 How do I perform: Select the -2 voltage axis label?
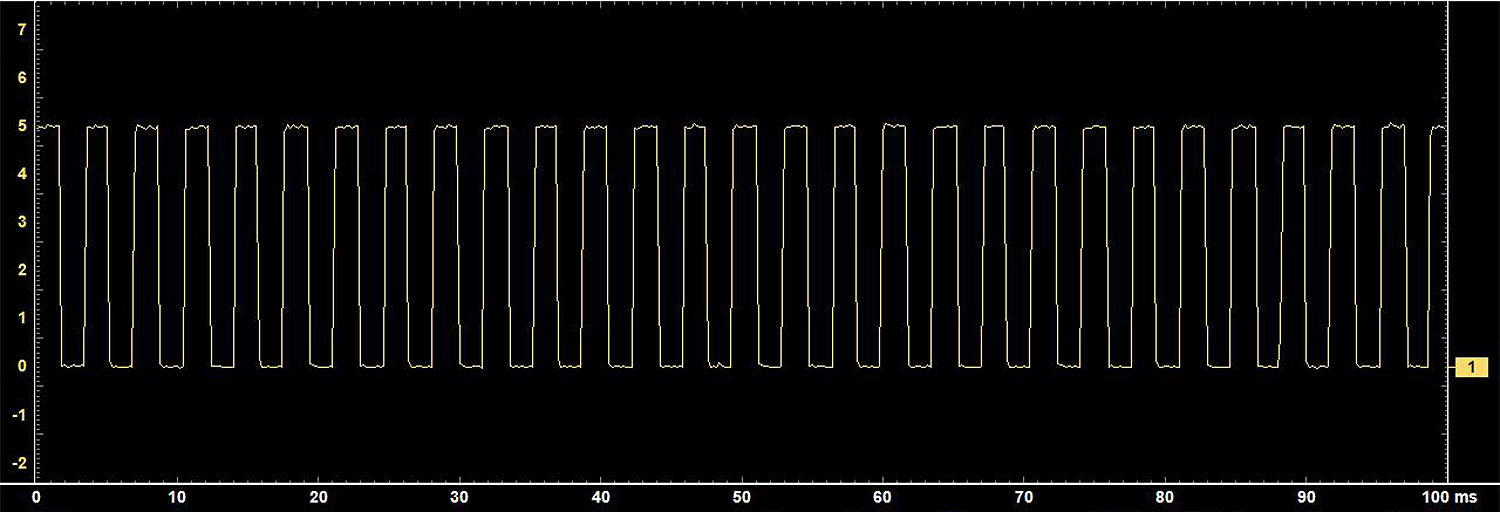pos(20,462)
